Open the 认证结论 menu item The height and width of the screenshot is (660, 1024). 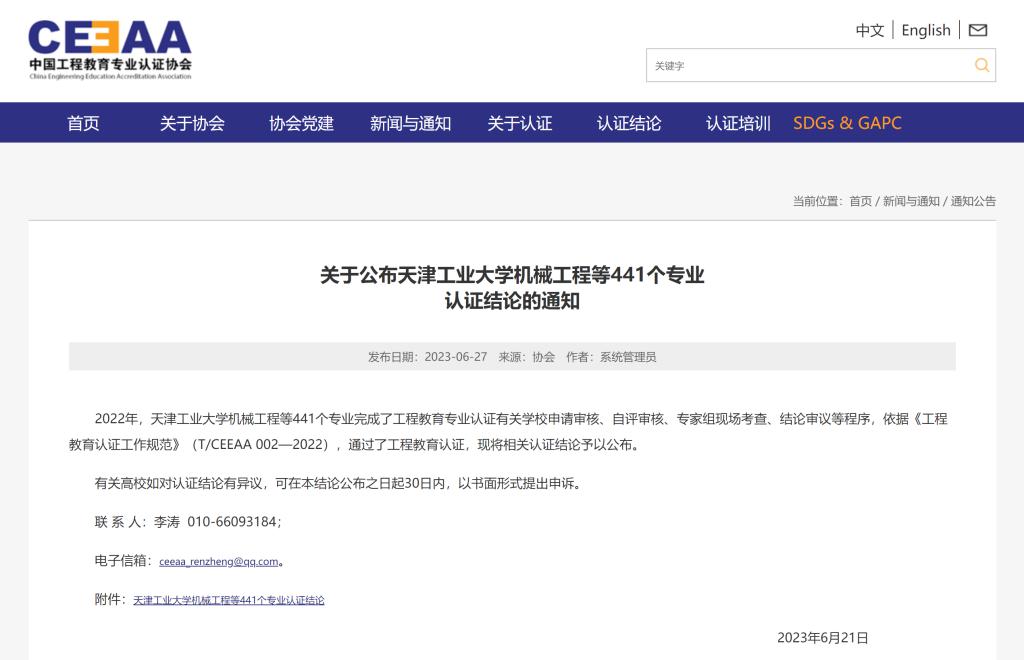(629, 123)
